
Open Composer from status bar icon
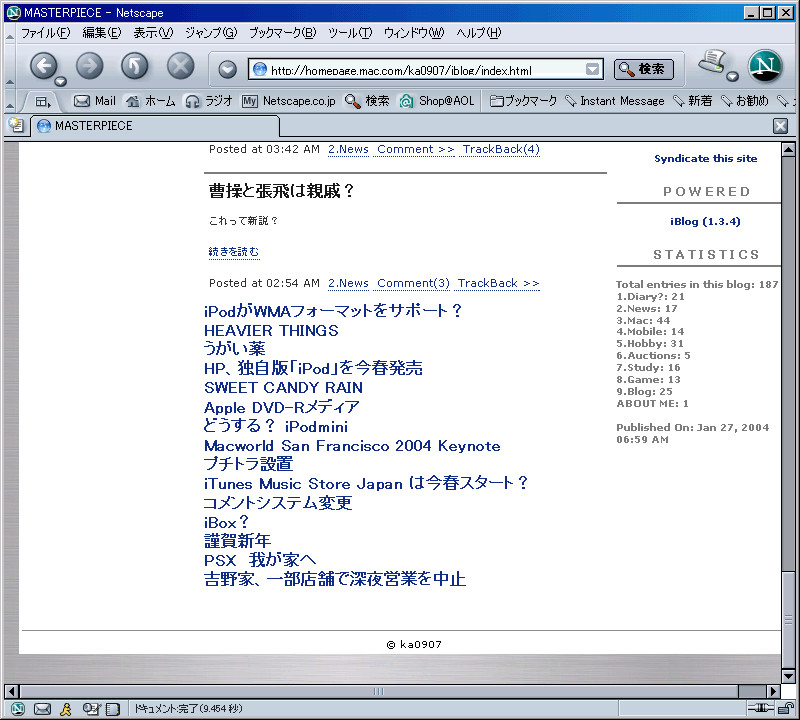click(x=91, y=708)
